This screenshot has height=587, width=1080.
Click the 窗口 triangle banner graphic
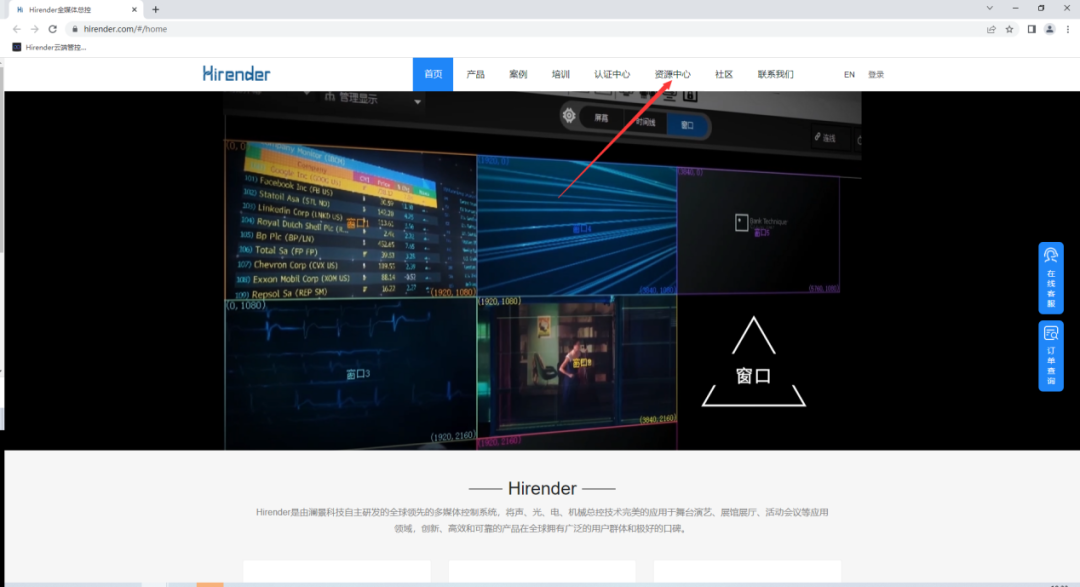(x=754, y=363)
